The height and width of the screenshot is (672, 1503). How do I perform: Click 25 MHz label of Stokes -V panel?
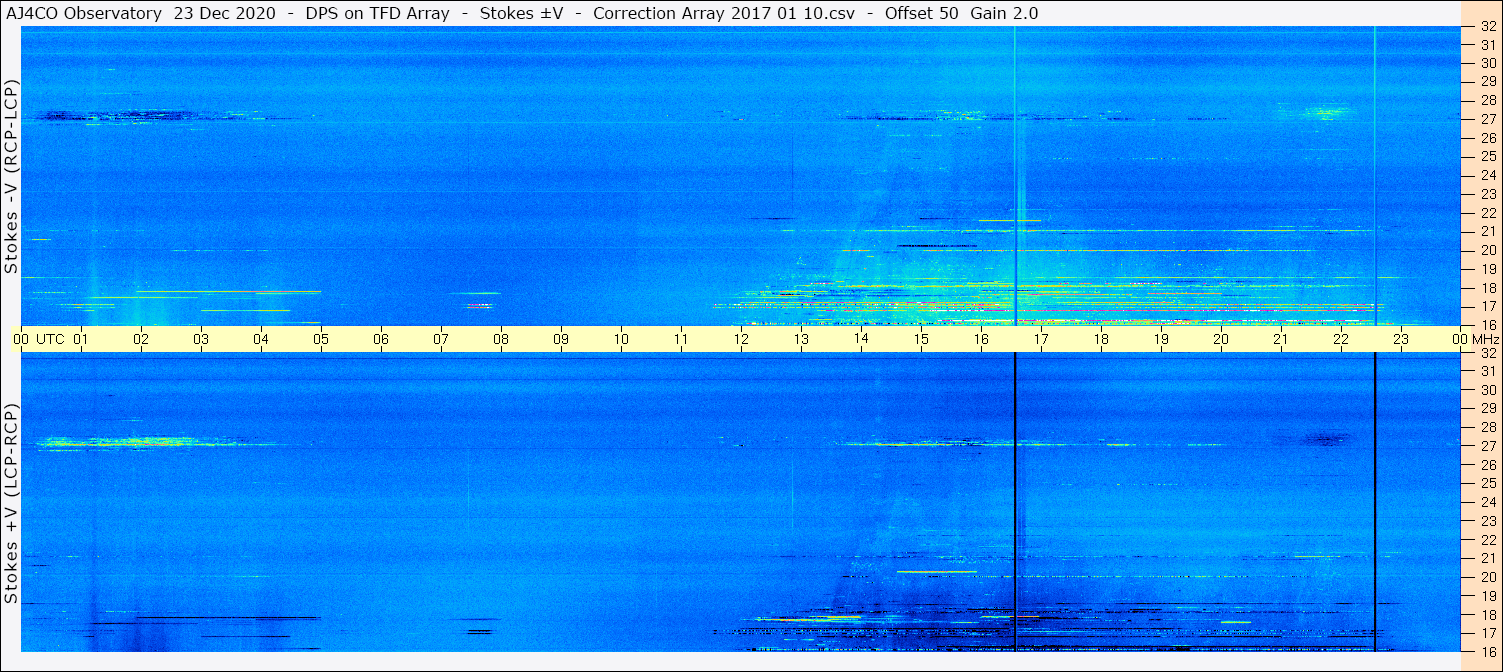(x=1488, y=156)
